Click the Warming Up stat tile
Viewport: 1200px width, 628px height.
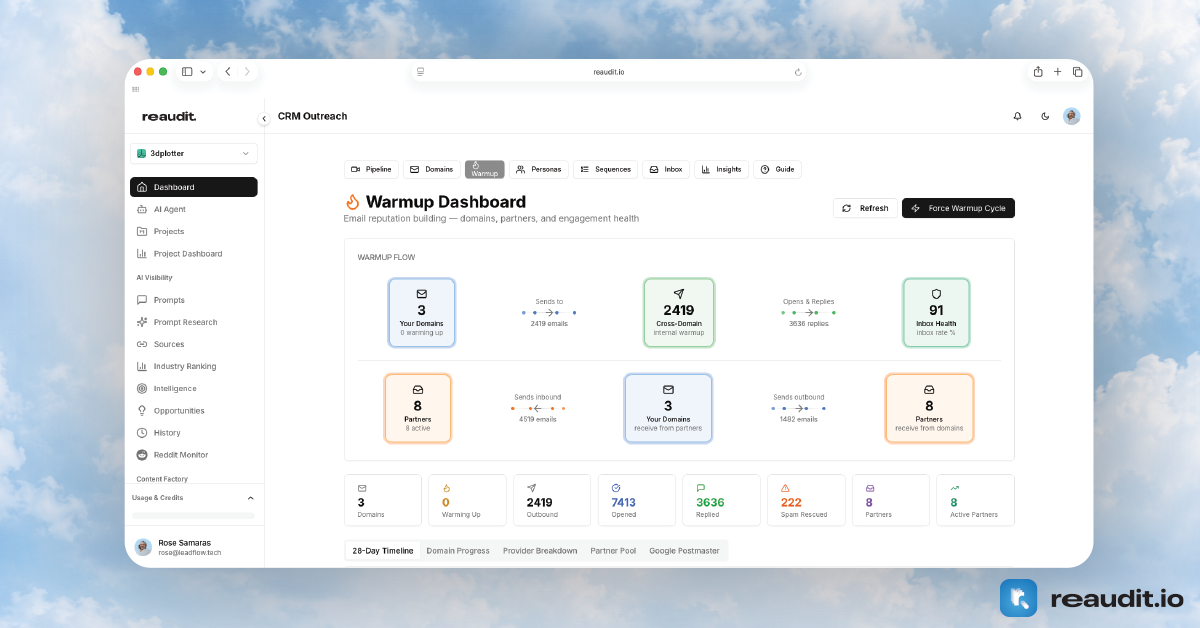tap(467, 500)
